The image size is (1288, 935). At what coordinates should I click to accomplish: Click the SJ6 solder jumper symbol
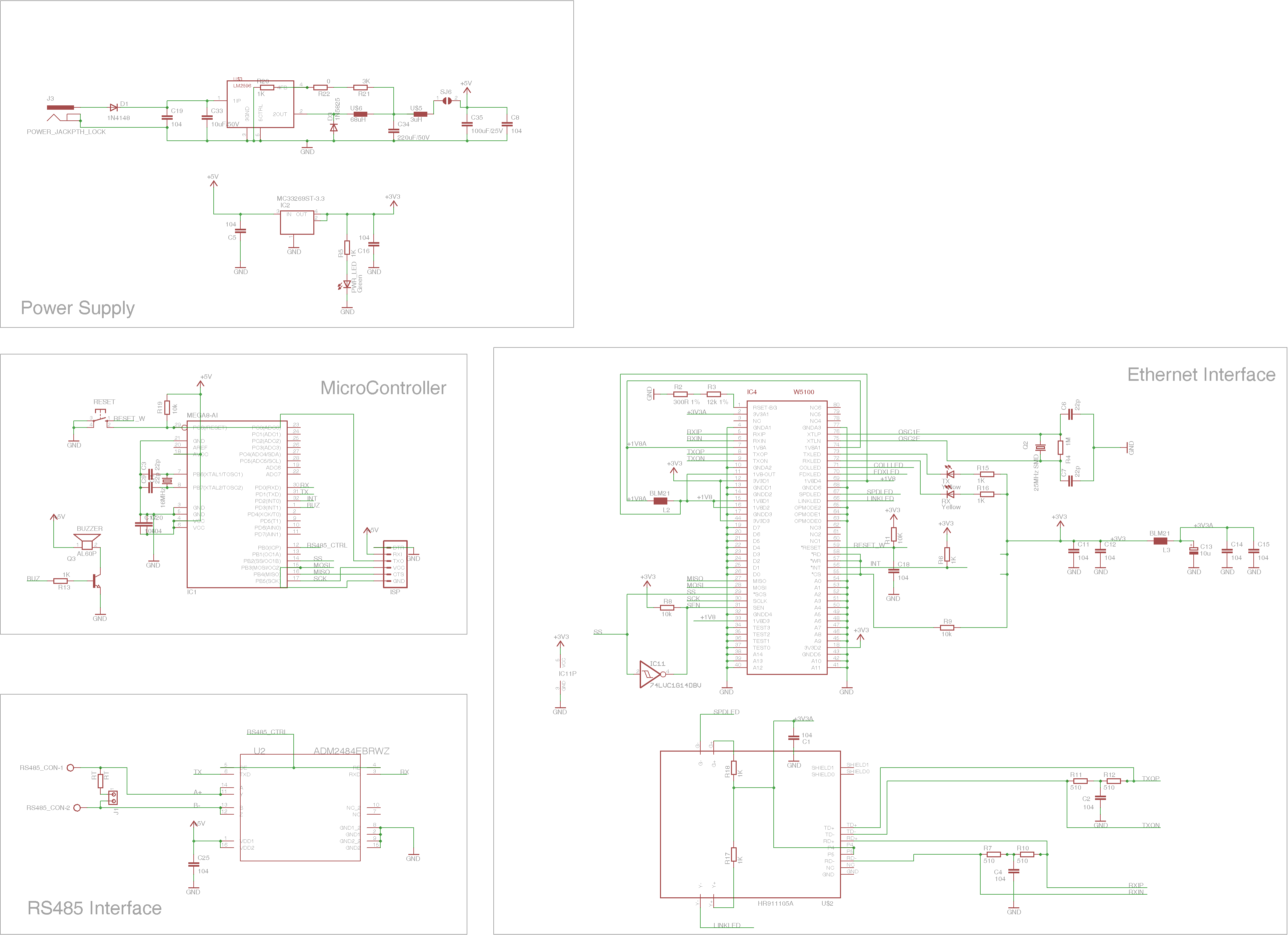pos(447,101)
